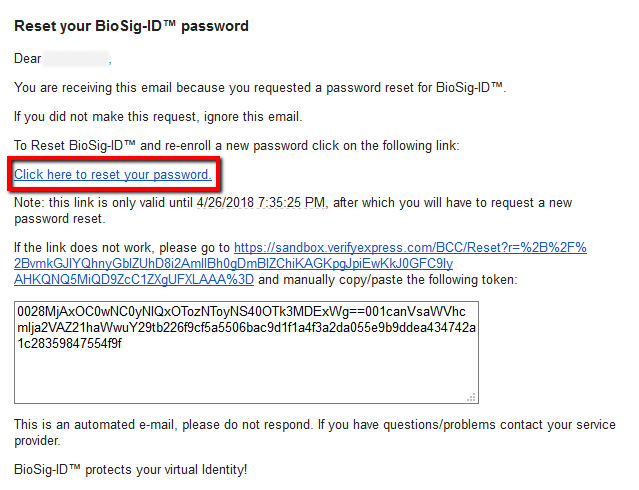This screenshot has width=639, height=490.
Task: Click the URL line starting with 2BvmkGJlY
Action: (x=233, y=264)
